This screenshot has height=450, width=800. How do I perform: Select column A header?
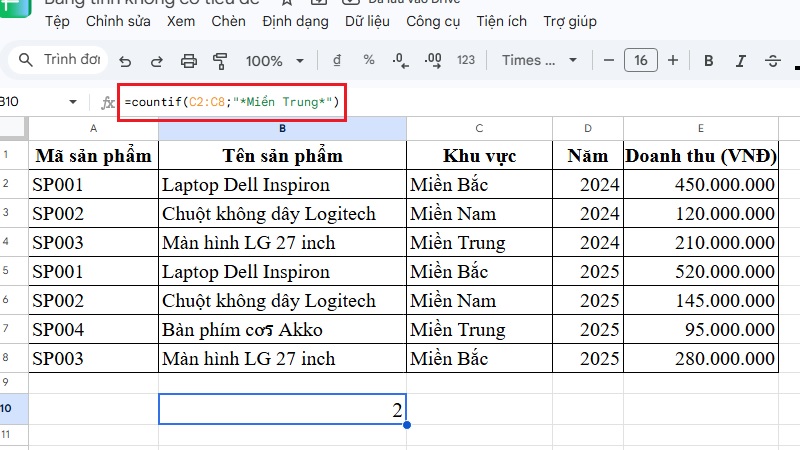pyautogui.click(x=93, y=129)
